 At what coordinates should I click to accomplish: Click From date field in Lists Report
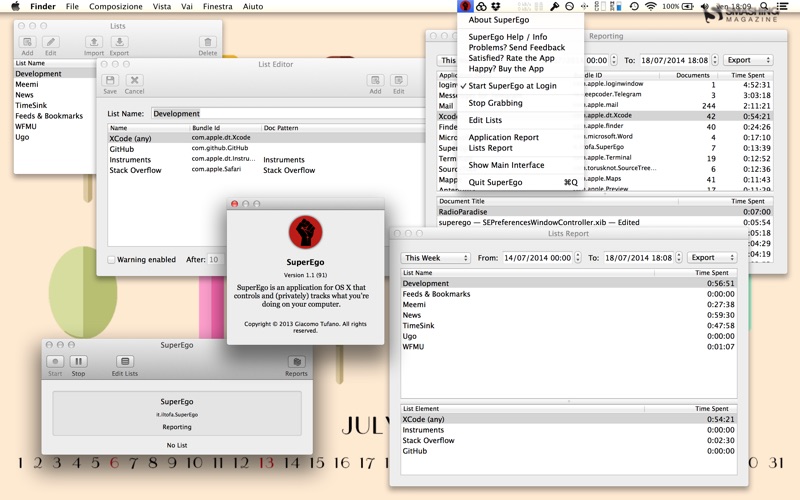point(538,258)
